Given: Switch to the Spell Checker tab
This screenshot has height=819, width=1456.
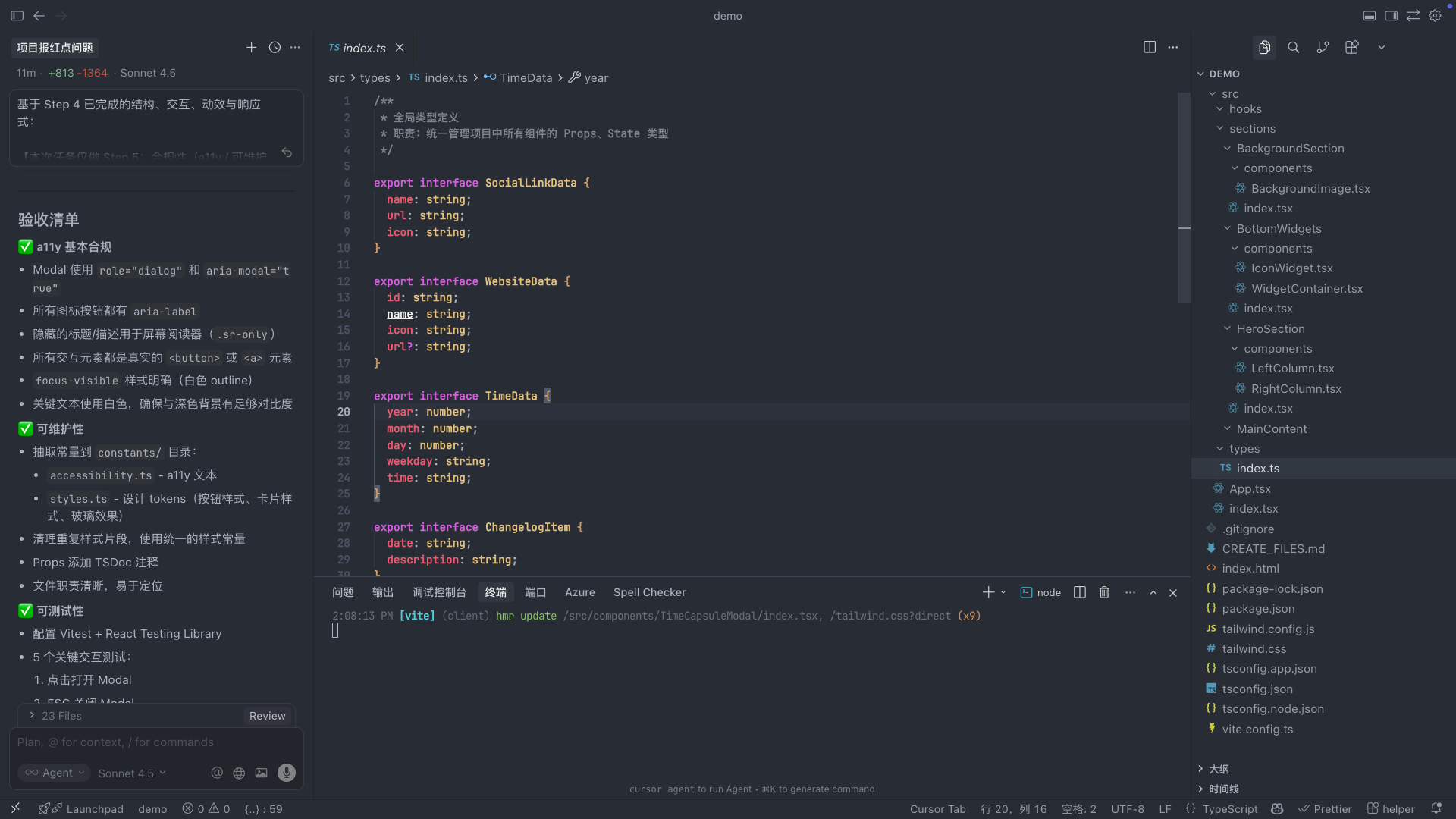Looking at the screenshot, I should point(649,592).
